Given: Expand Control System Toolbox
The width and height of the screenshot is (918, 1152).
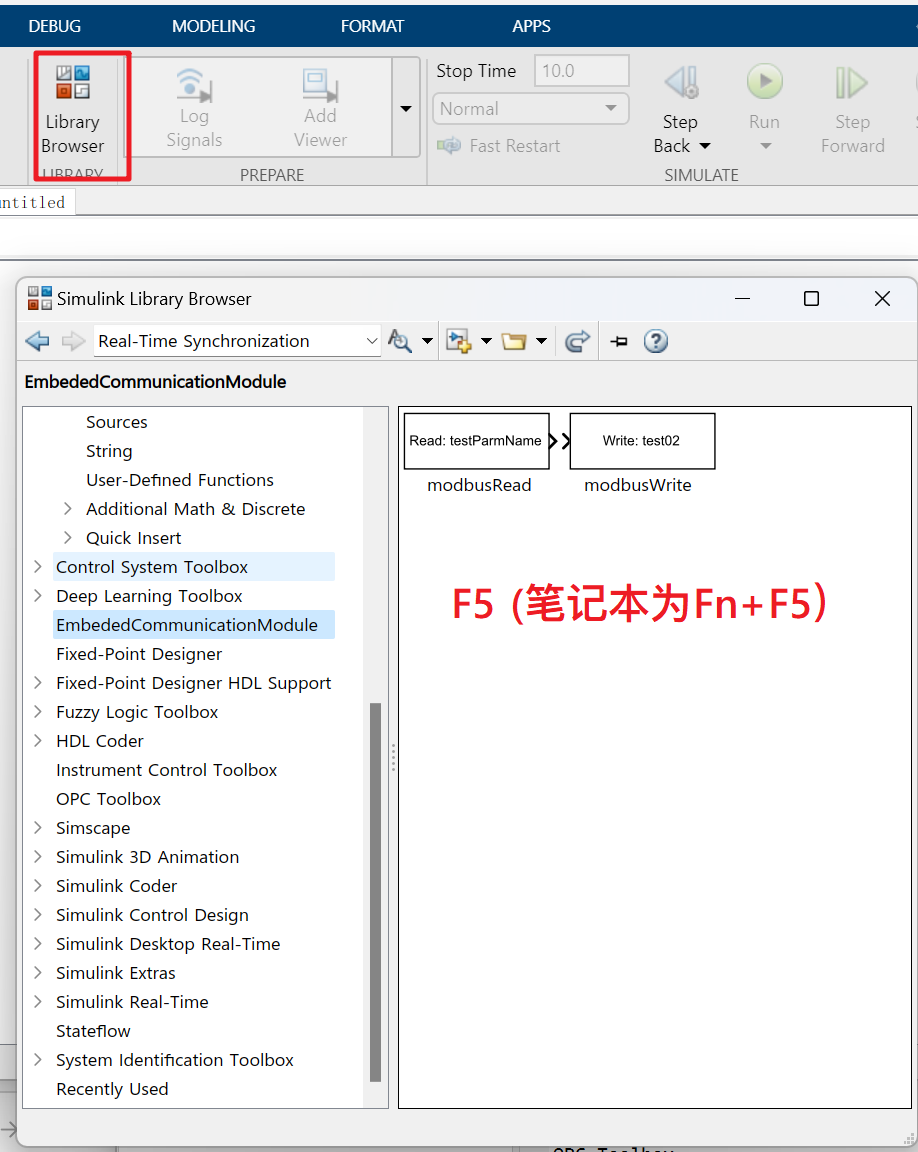Looking at the screenshot, I should (38, 567).
